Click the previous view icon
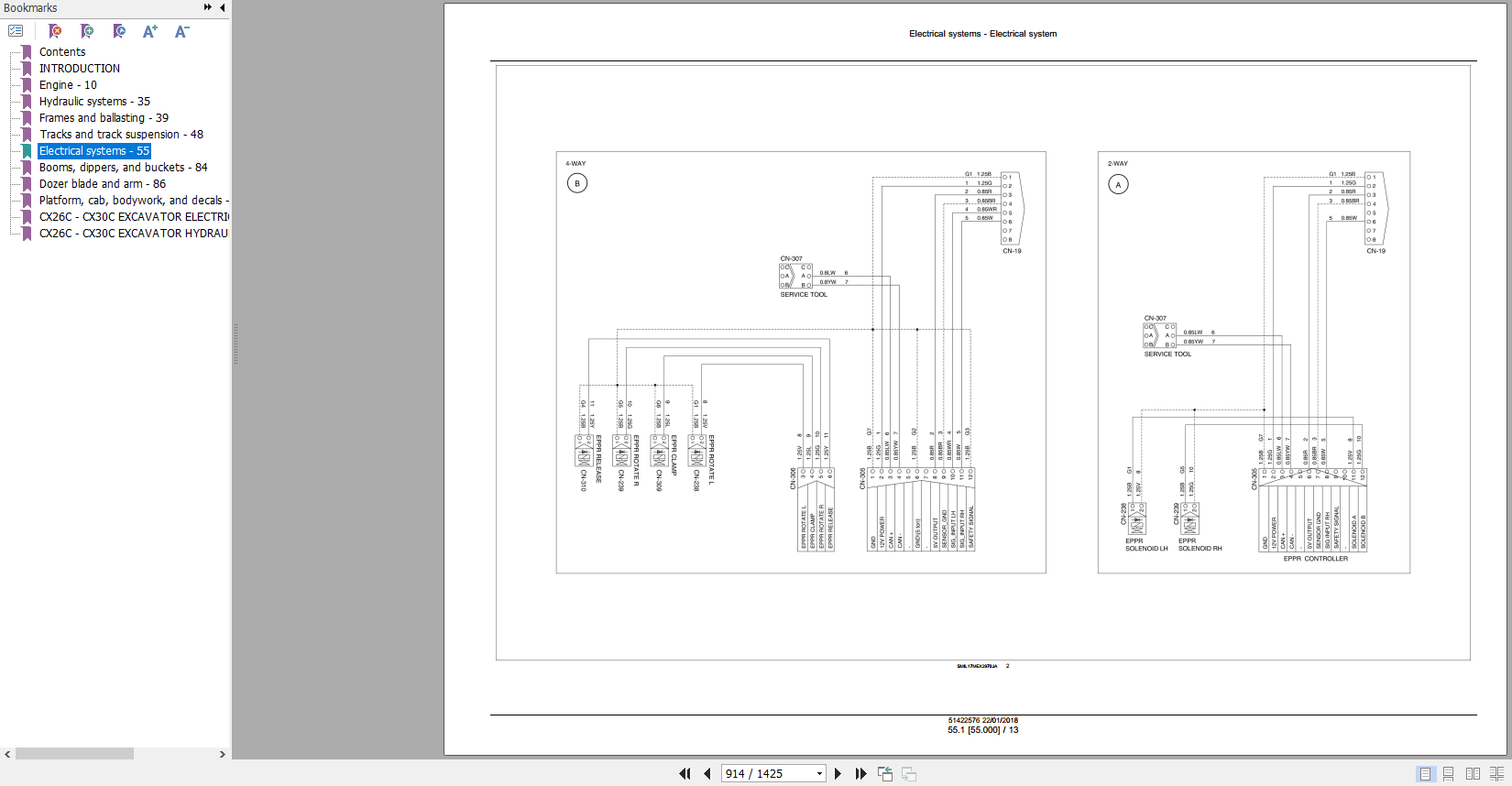The width and height of the screenshot is (1512, 786). (885, 774)
